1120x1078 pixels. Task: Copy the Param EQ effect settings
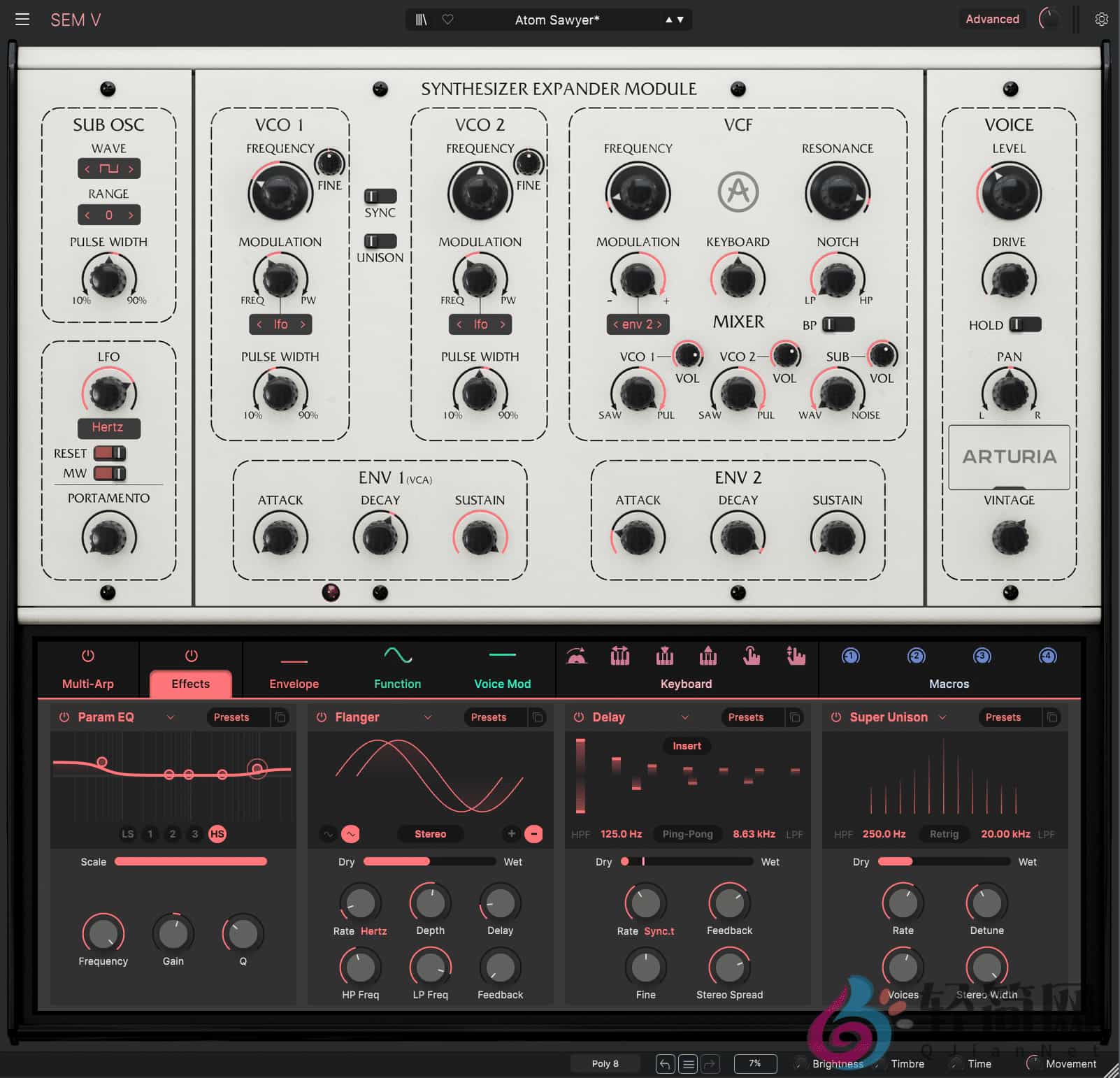coord(280,717)
